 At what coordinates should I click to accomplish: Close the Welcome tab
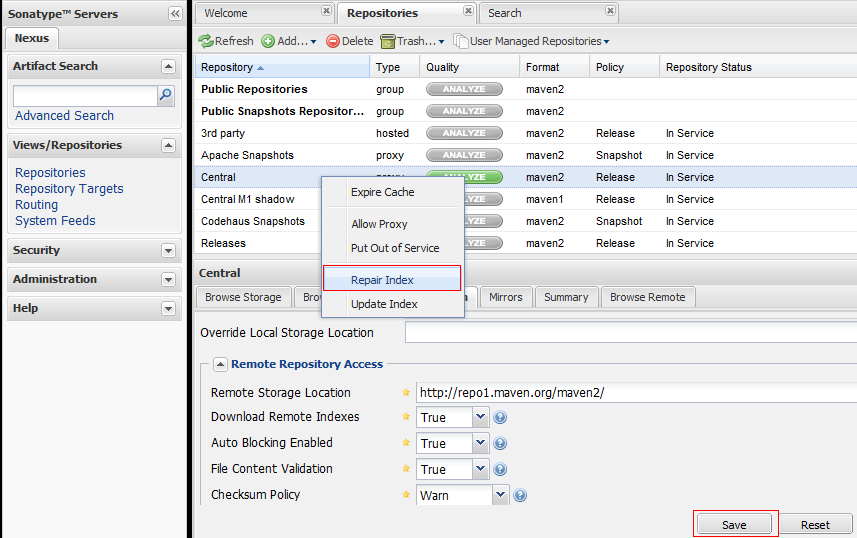click(326, 10)
